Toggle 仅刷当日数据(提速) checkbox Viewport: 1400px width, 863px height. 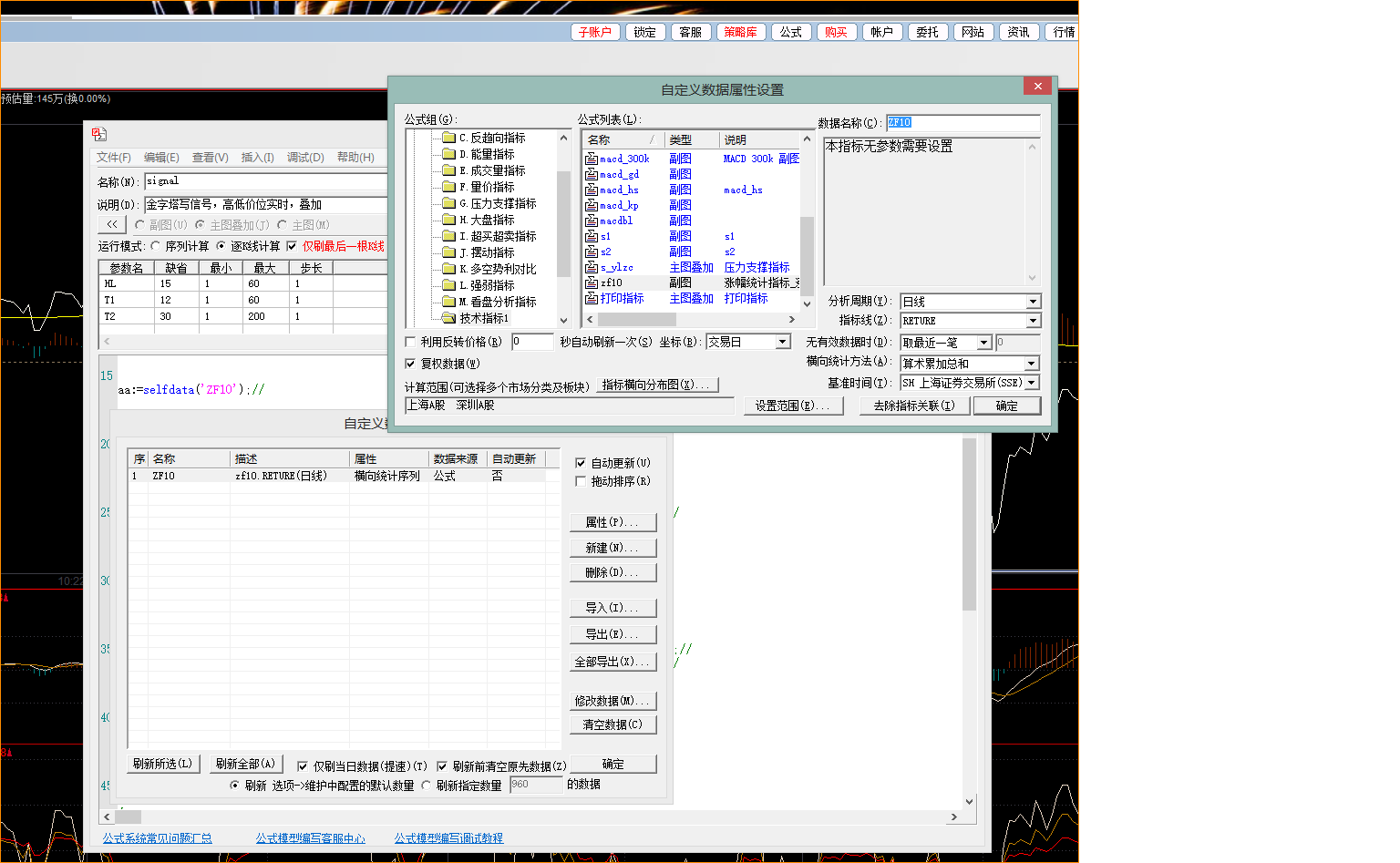pos(303,766)
